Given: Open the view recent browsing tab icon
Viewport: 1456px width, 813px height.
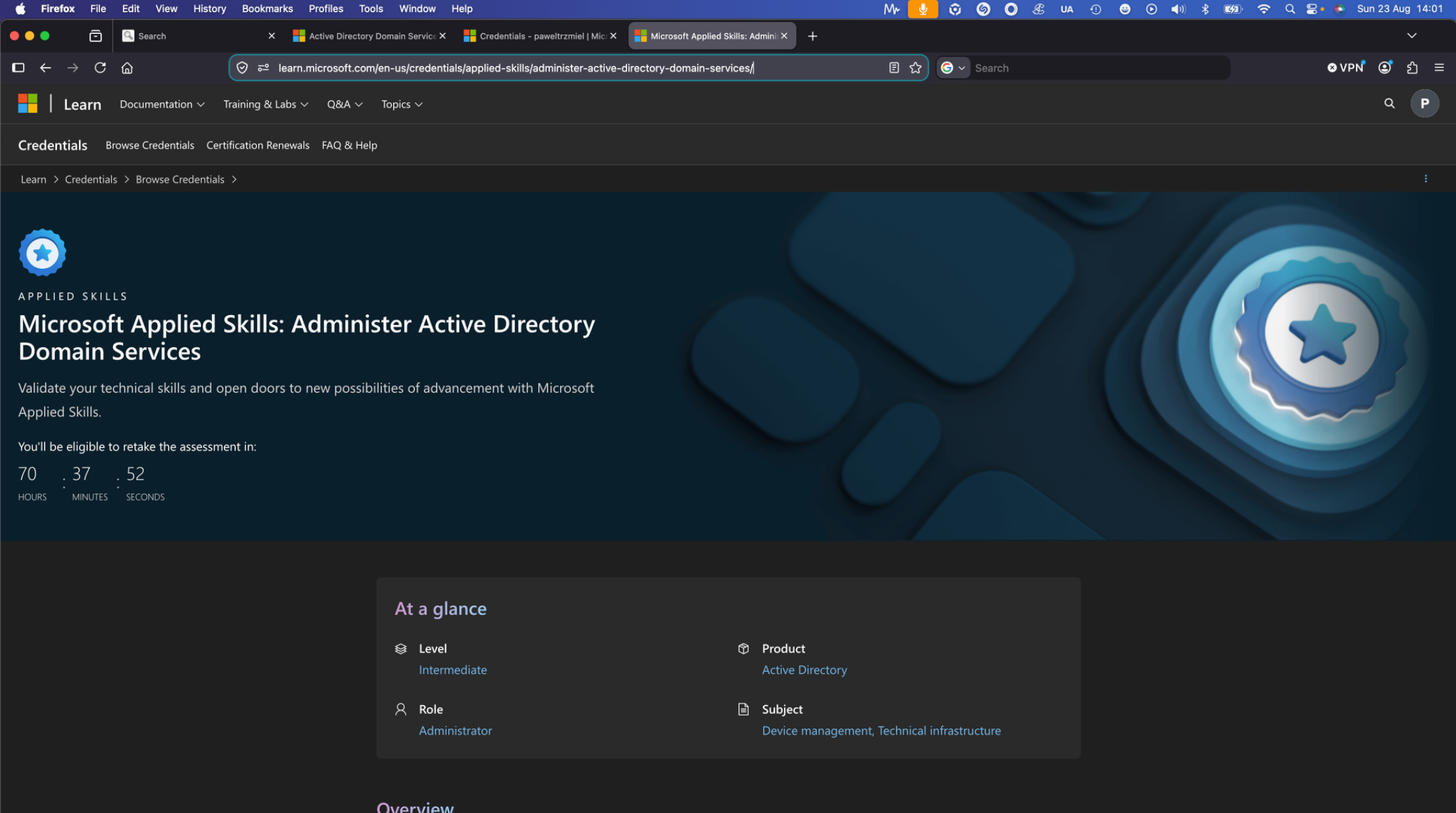Looking at the screenshot, I should click(95, 36).
